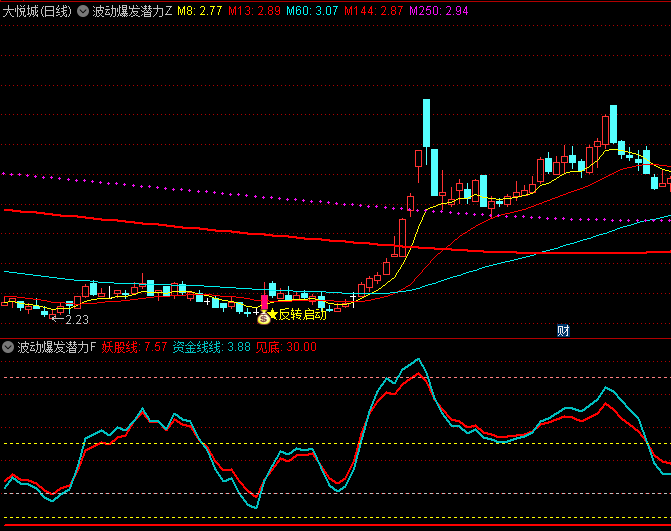
Task: Select the M13: 2.89 moving average label
Action: [254, 11]
